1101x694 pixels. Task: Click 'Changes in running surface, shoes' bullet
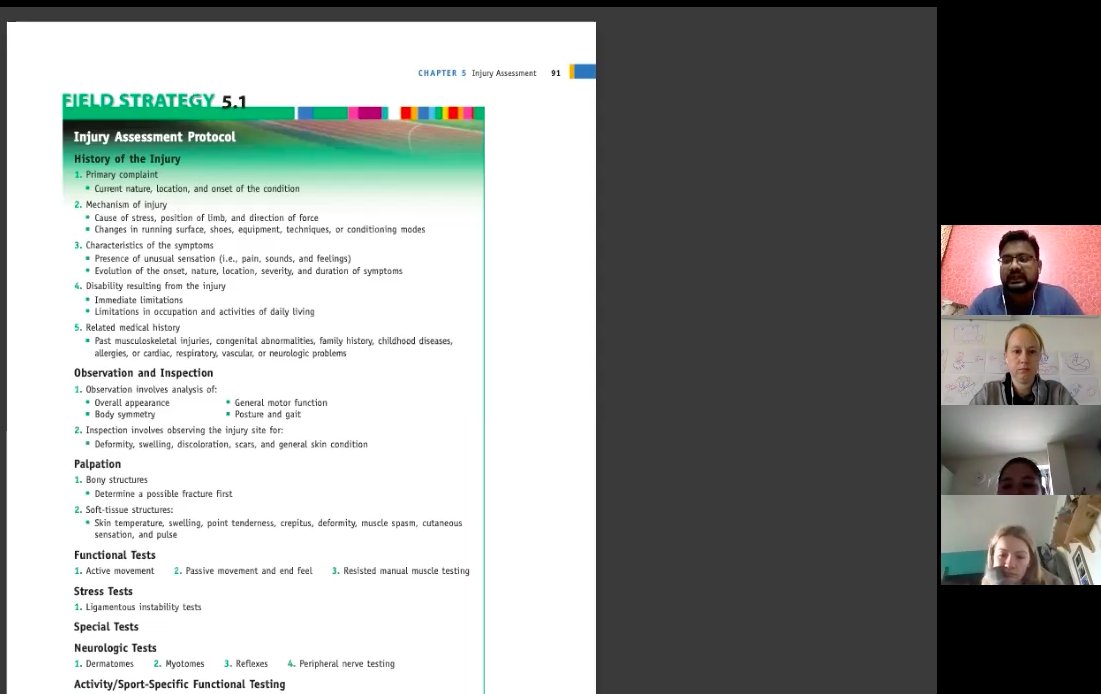click(x=260, y=230)
